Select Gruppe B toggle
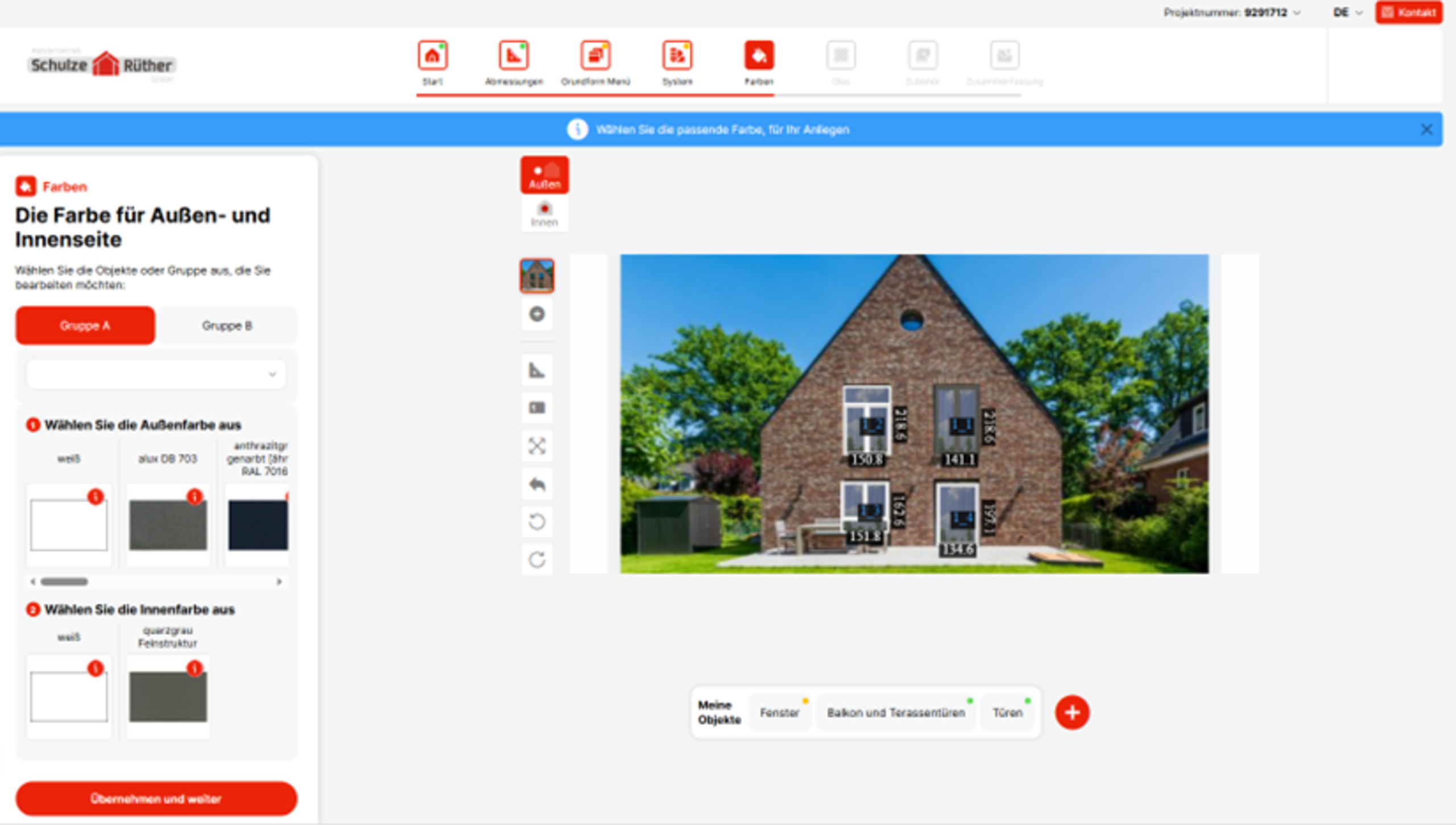The image size is (1456, 825). [x=227, y=325]
